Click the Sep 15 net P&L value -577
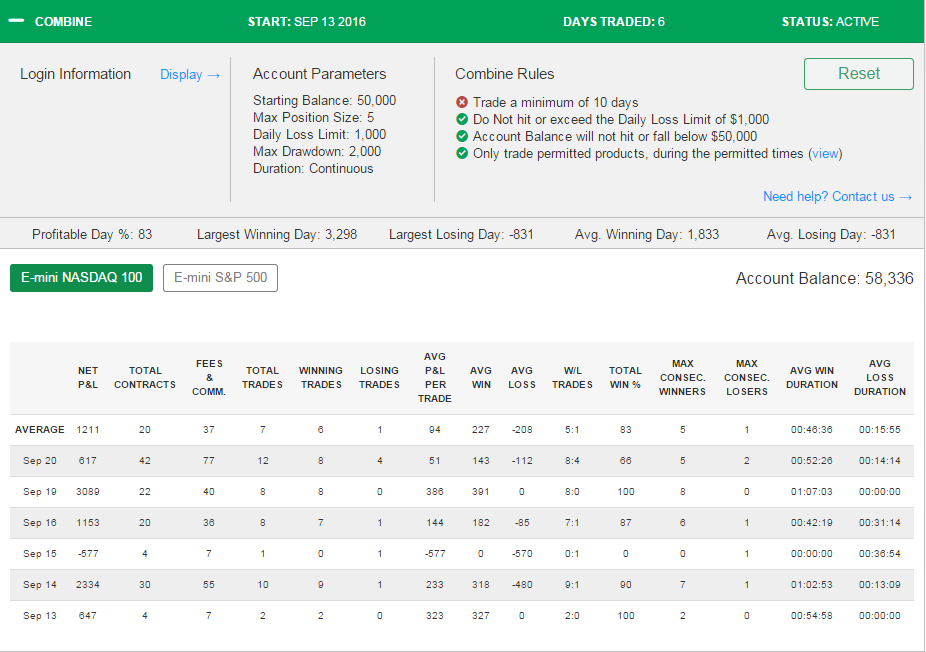Screen dimensions: 926x652 (x=87, y=553)
